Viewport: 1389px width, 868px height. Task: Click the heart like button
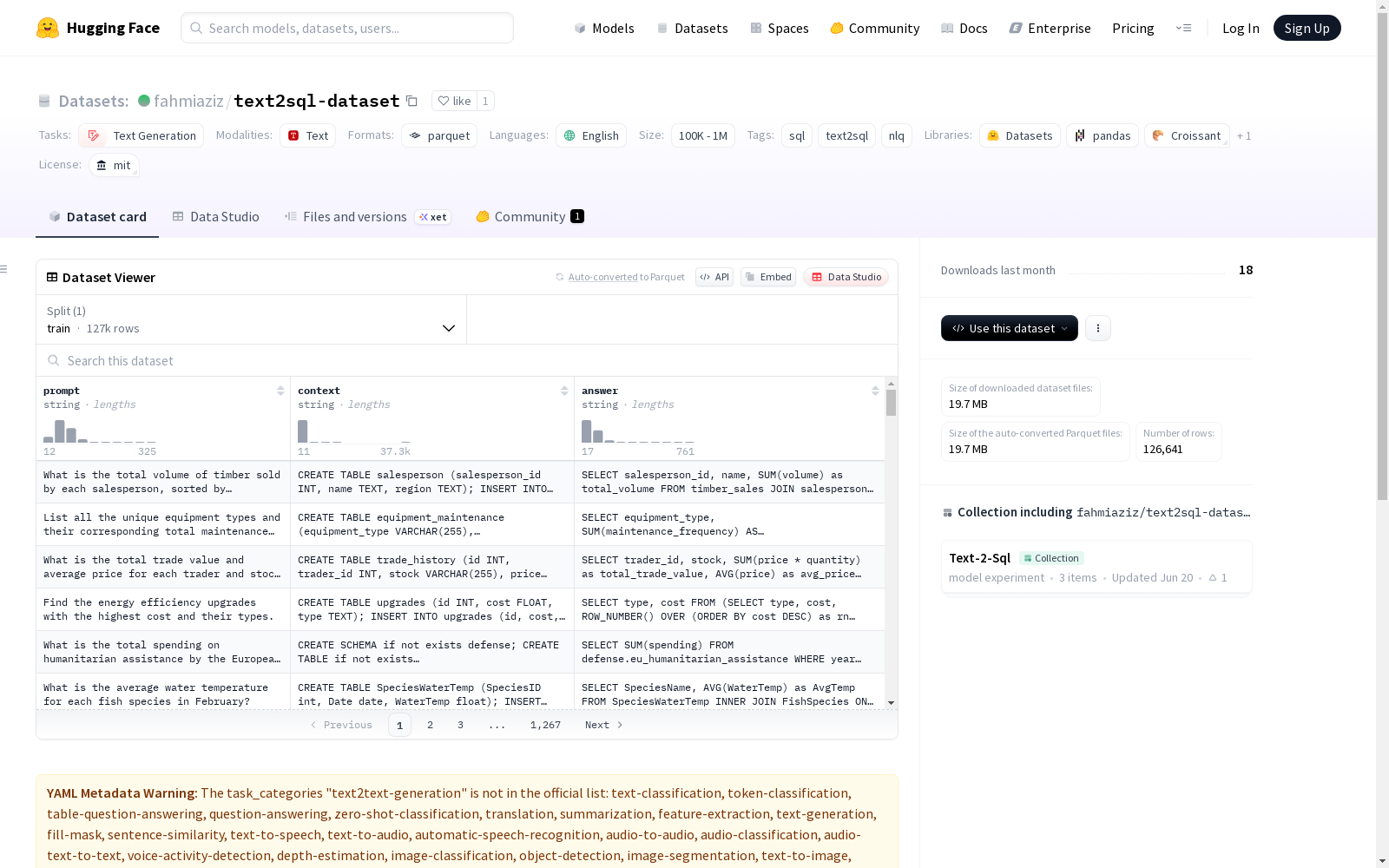click(x=454, y=101)
